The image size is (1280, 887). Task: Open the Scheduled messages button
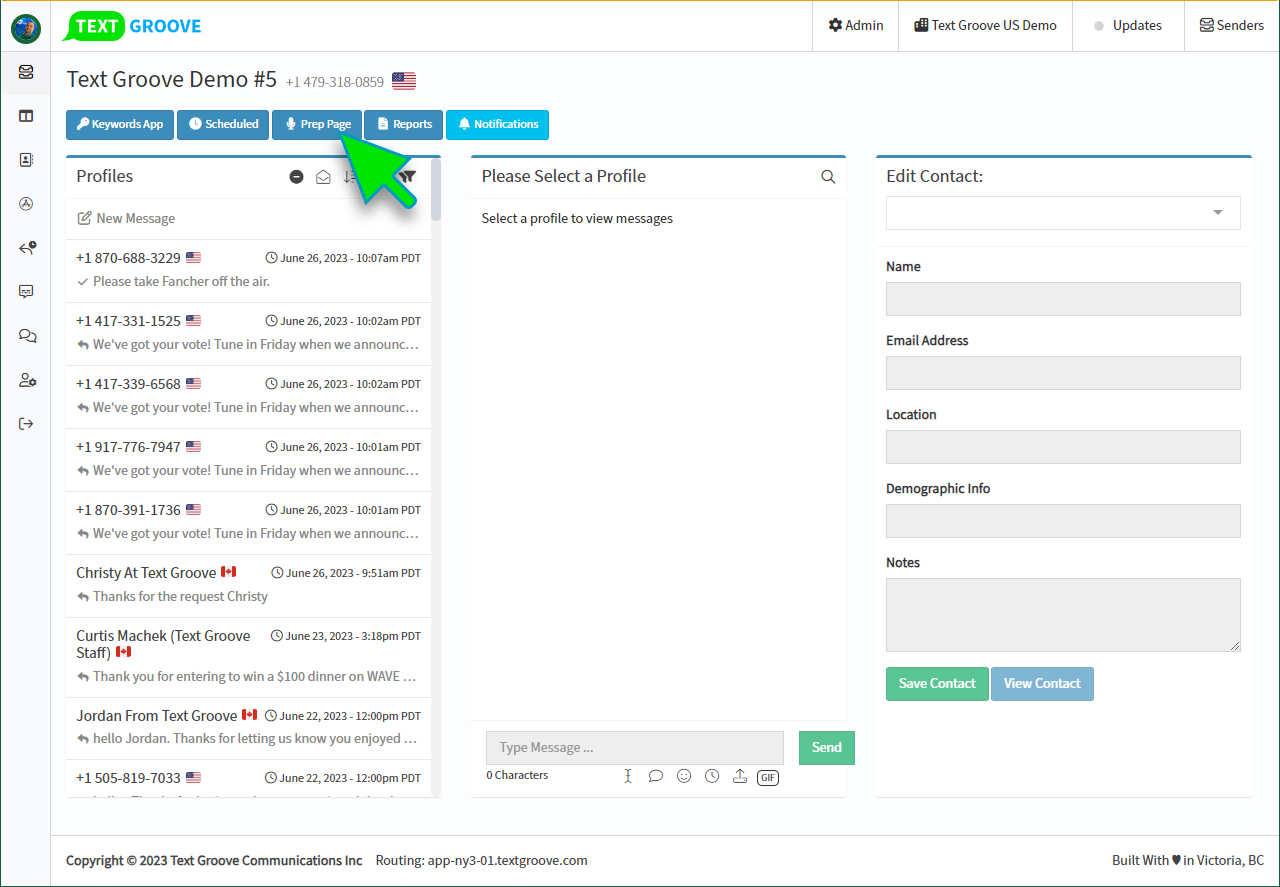click(223, 124)
